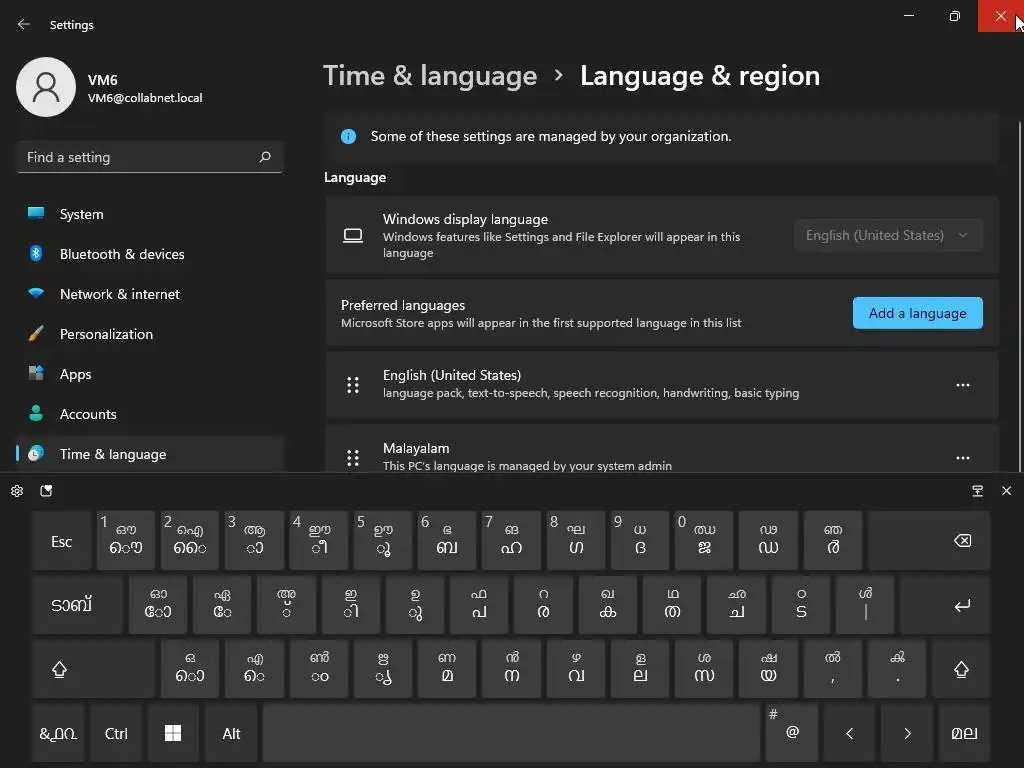Tap the right Shift key
This screenshot has width=1024, height=768.
coord(961,669)
